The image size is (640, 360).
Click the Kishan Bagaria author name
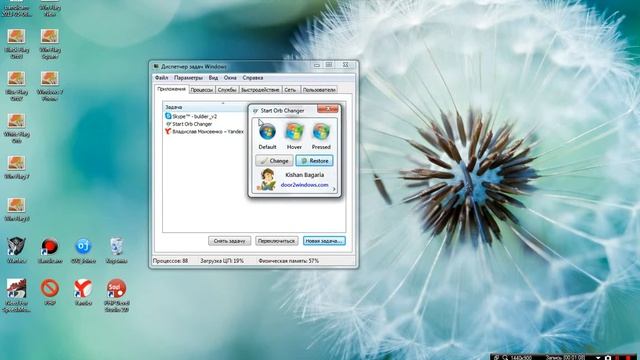click(x=304, y=175)
